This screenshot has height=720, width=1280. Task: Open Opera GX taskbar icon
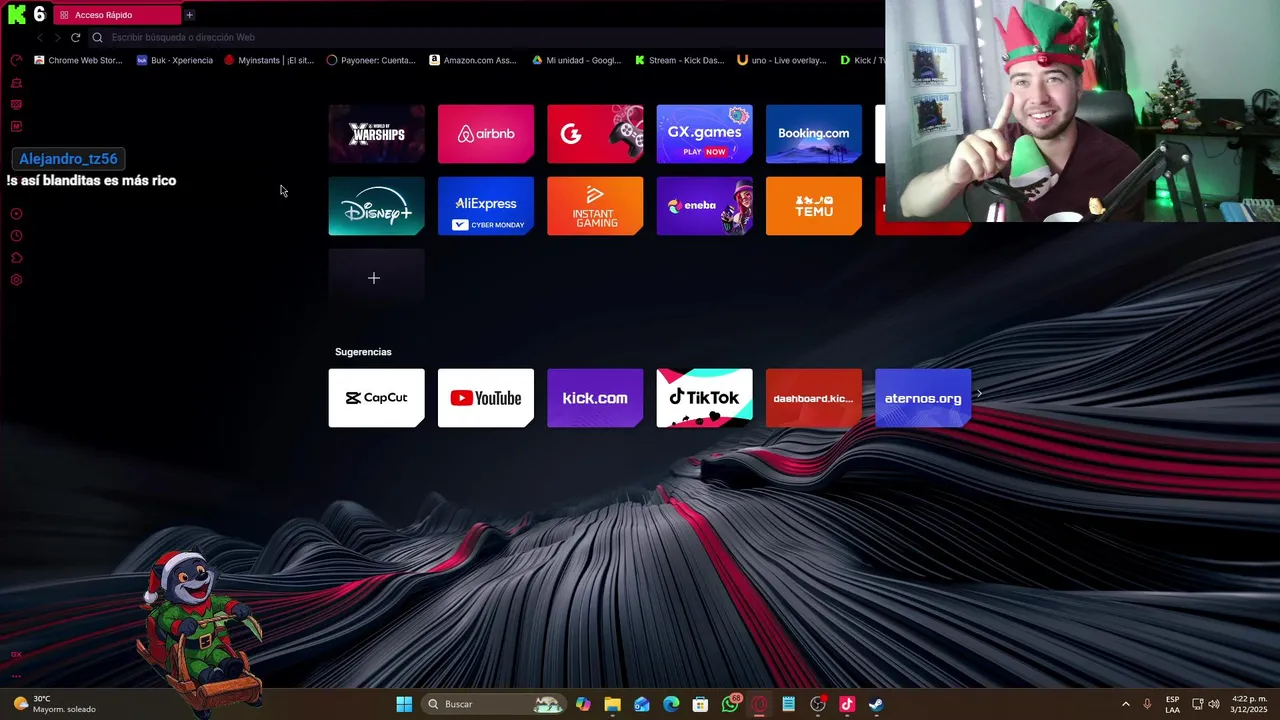[x=759, y=704]
